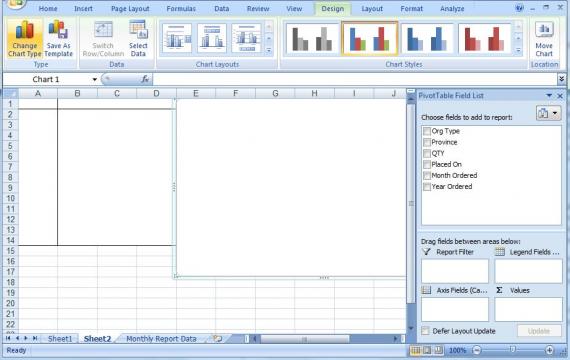Screen dimensions: 570x360
Task: Choose the gray chart style
Action: tap(312, 39)
